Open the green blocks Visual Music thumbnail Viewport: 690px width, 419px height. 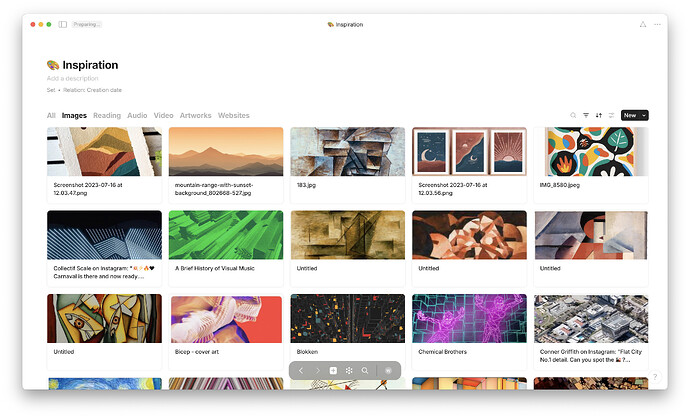pos(226,235)
